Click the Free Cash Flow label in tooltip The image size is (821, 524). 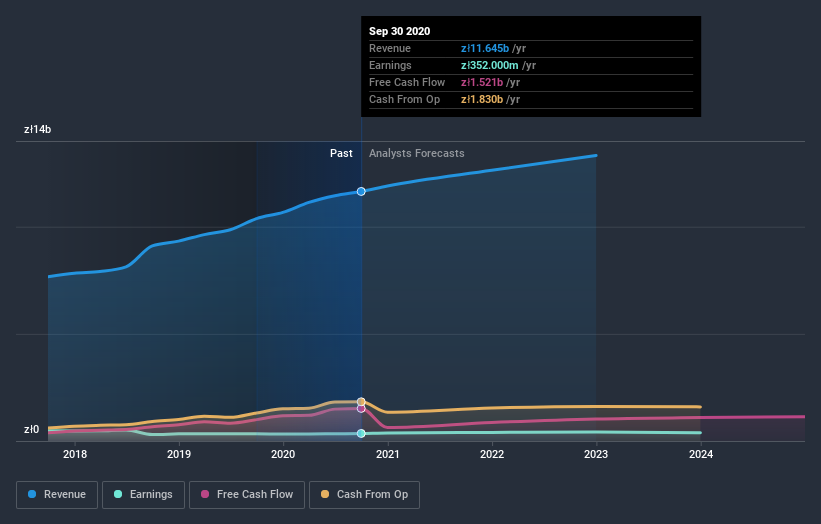(x=407, y=82)
